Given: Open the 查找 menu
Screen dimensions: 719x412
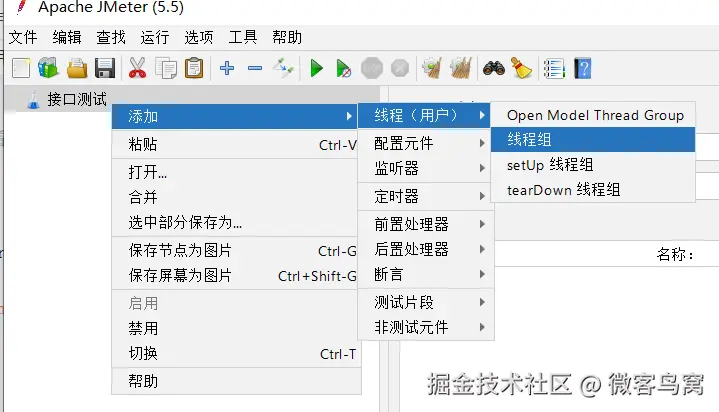Looking at the screenshot, I should [x=111, y=37].
